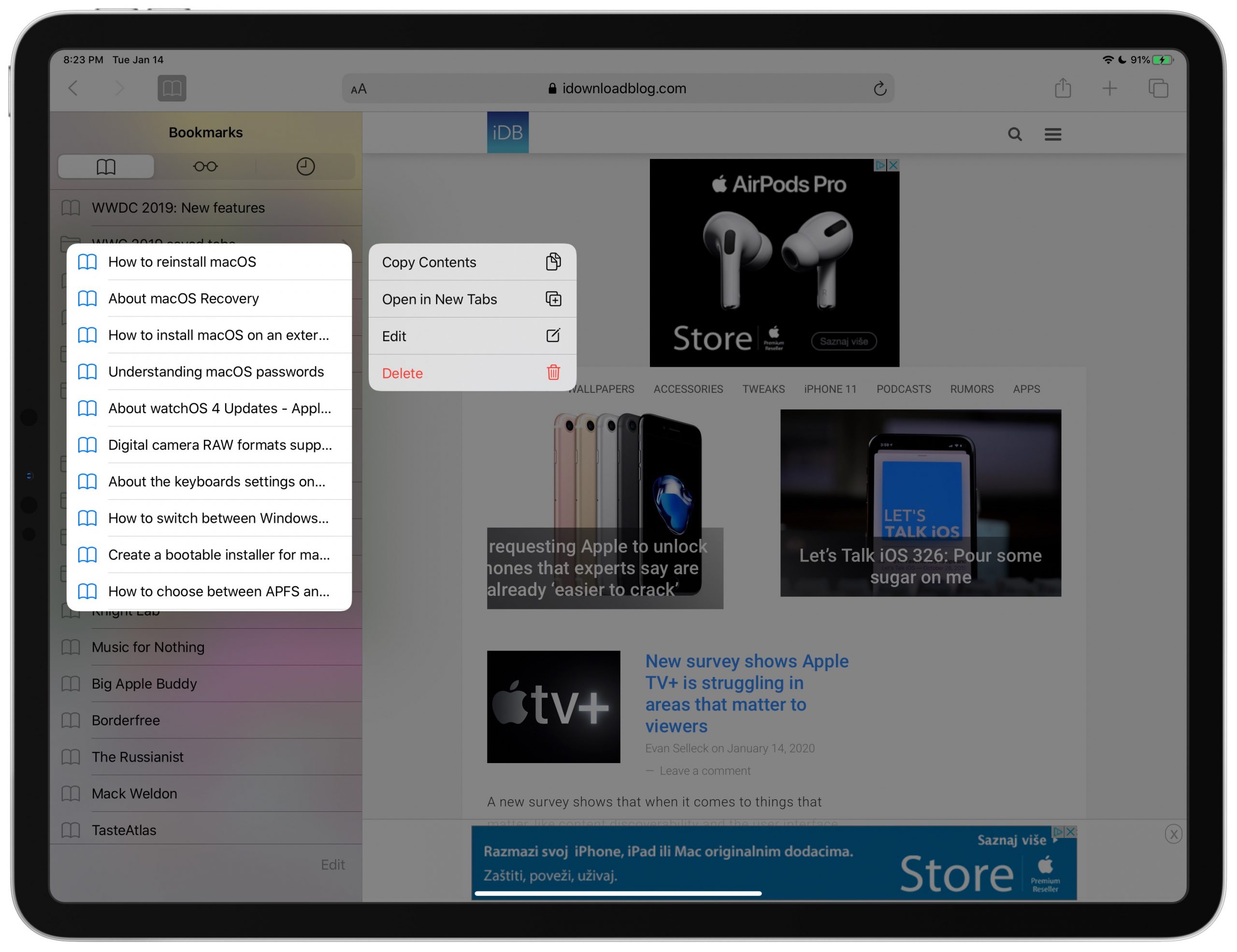Open 'WWDC 2019: New features' bookmark

pyautogui.click(x=206, y=208)
